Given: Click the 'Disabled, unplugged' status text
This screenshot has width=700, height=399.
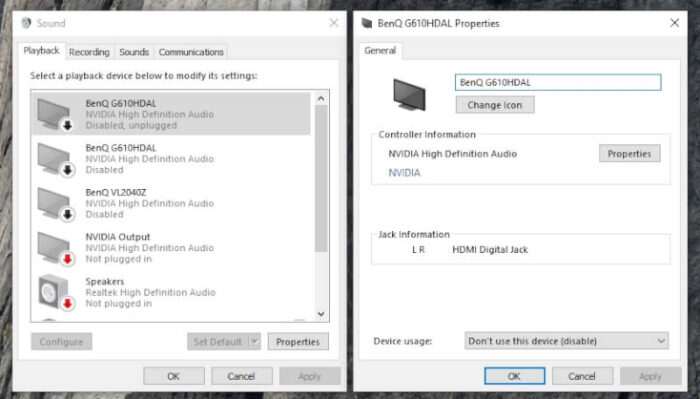Looking at the screenshot, I should pos(131,125).
